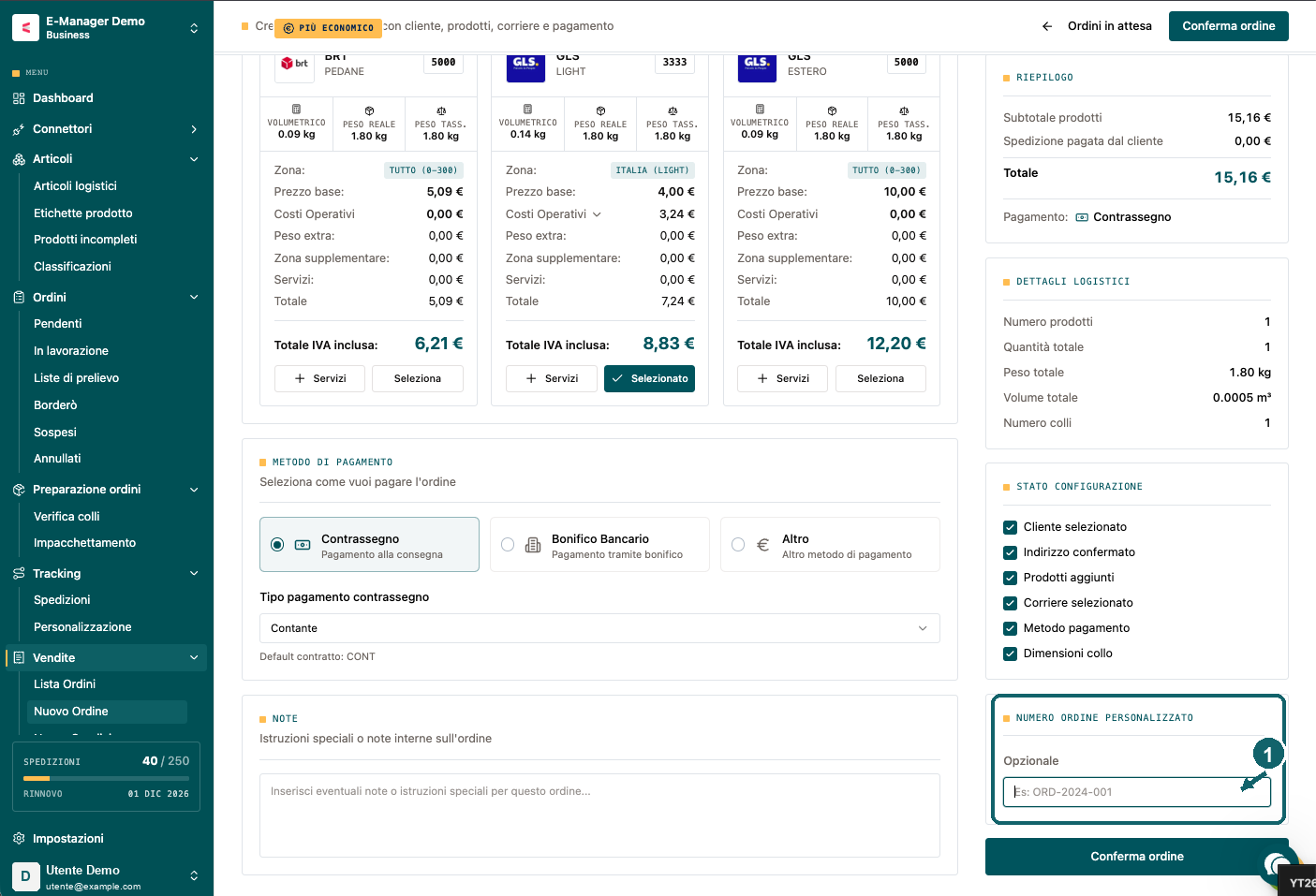This screenshot has width=1316, height=896.
Task: Click the Dashboard grid icon
Action: [x=19, y=98]
